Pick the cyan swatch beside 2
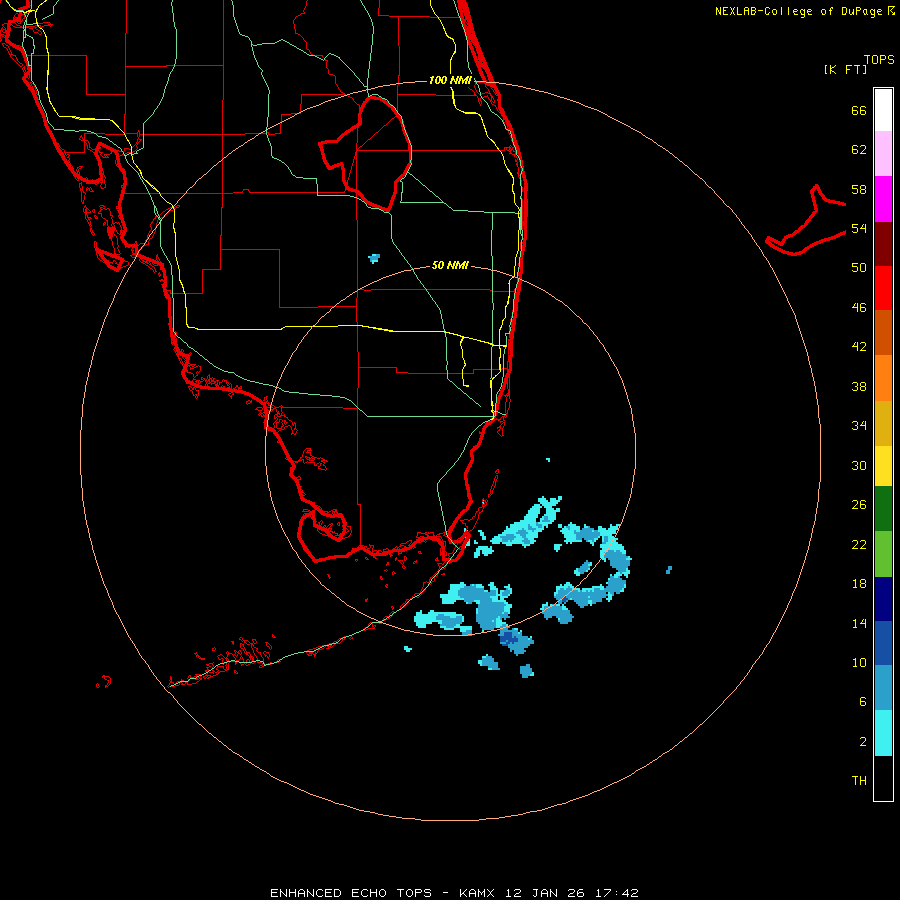The image size is (900, 900). 883,733
